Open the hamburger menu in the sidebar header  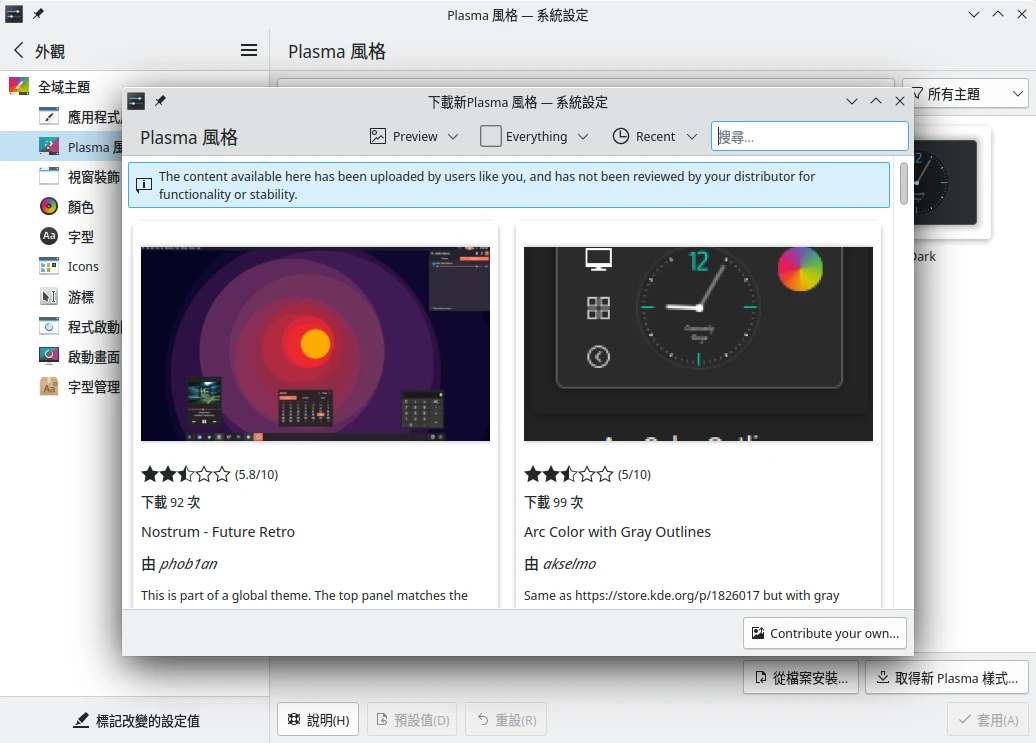point(249,50)
